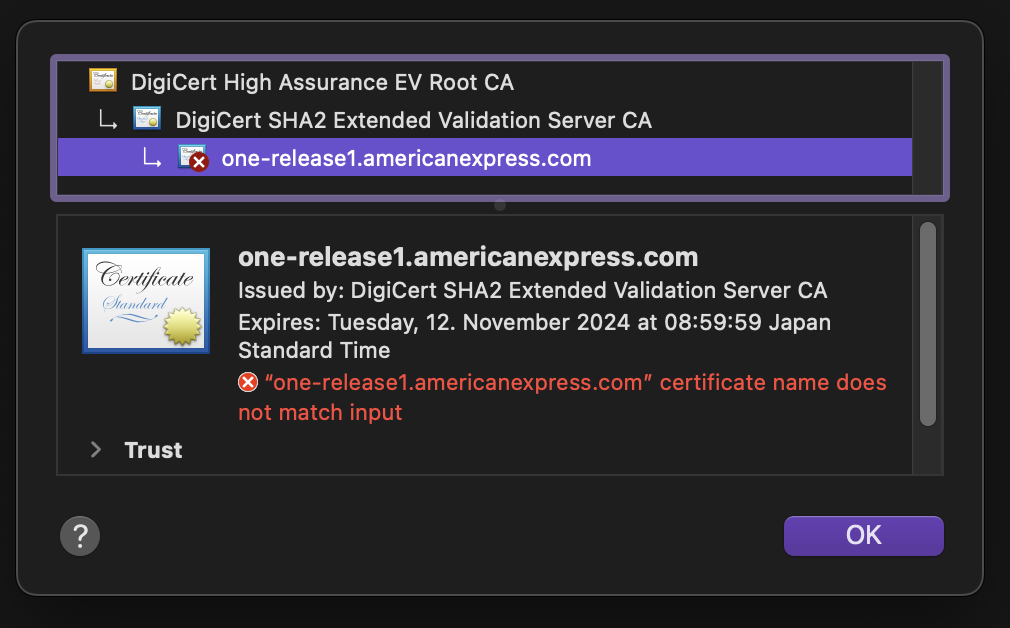Viewport: 1010px width, 628px height.
Task: Select DigiCert SHA2 Extended Validation Server CA
Action: click(413, 120)
